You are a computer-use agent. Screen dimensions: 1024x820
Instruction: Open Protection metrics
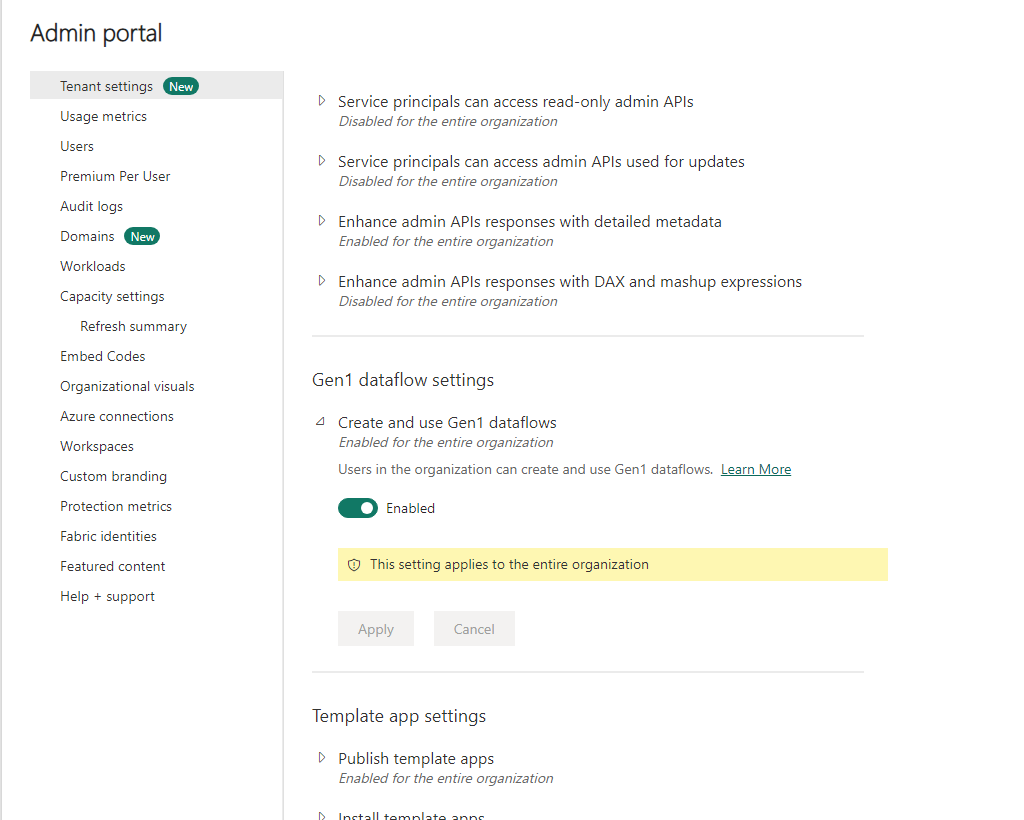coord(116,507)
